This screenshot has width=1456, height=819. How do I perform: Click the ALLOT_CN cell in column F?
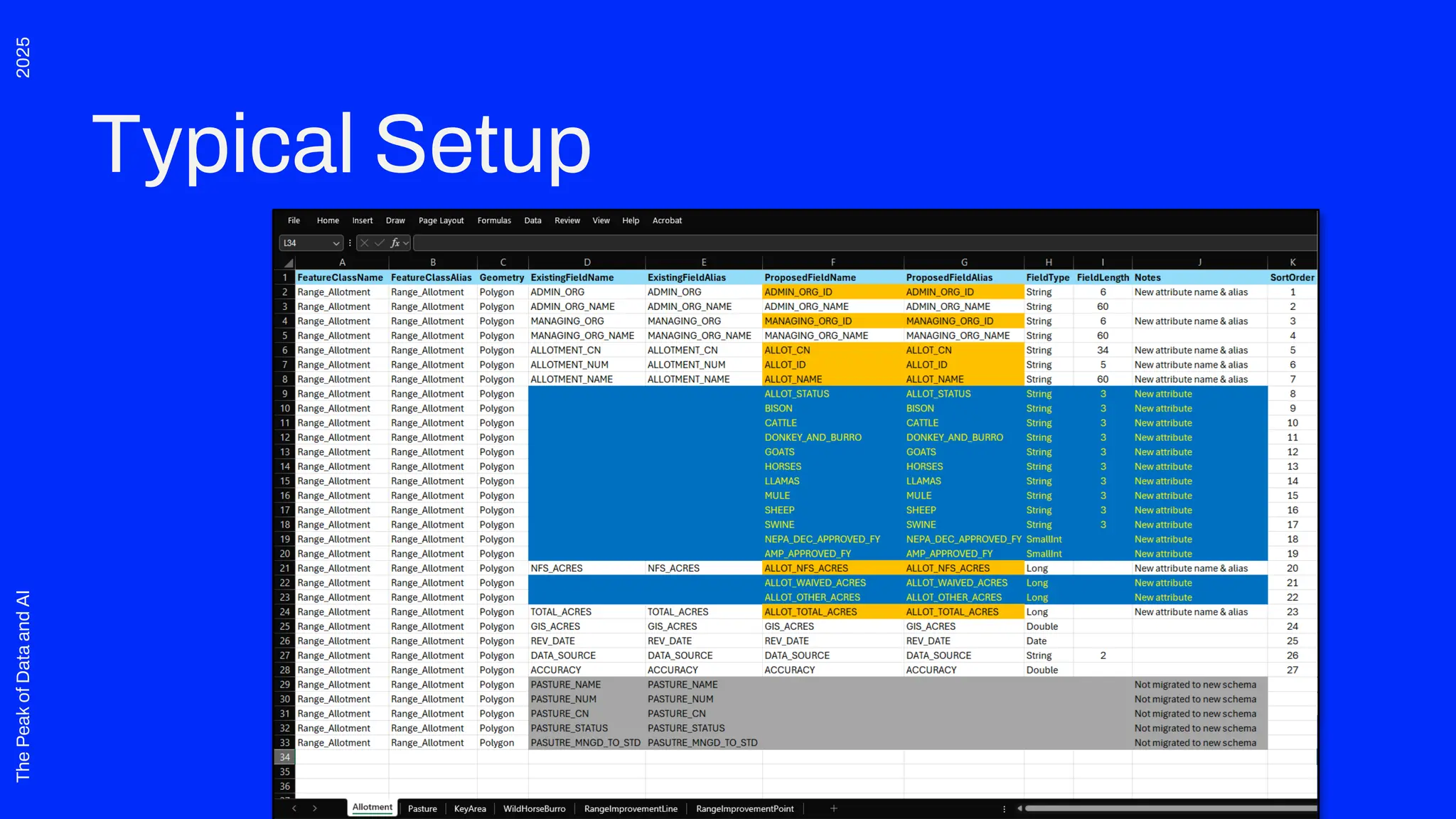(833, 350)
